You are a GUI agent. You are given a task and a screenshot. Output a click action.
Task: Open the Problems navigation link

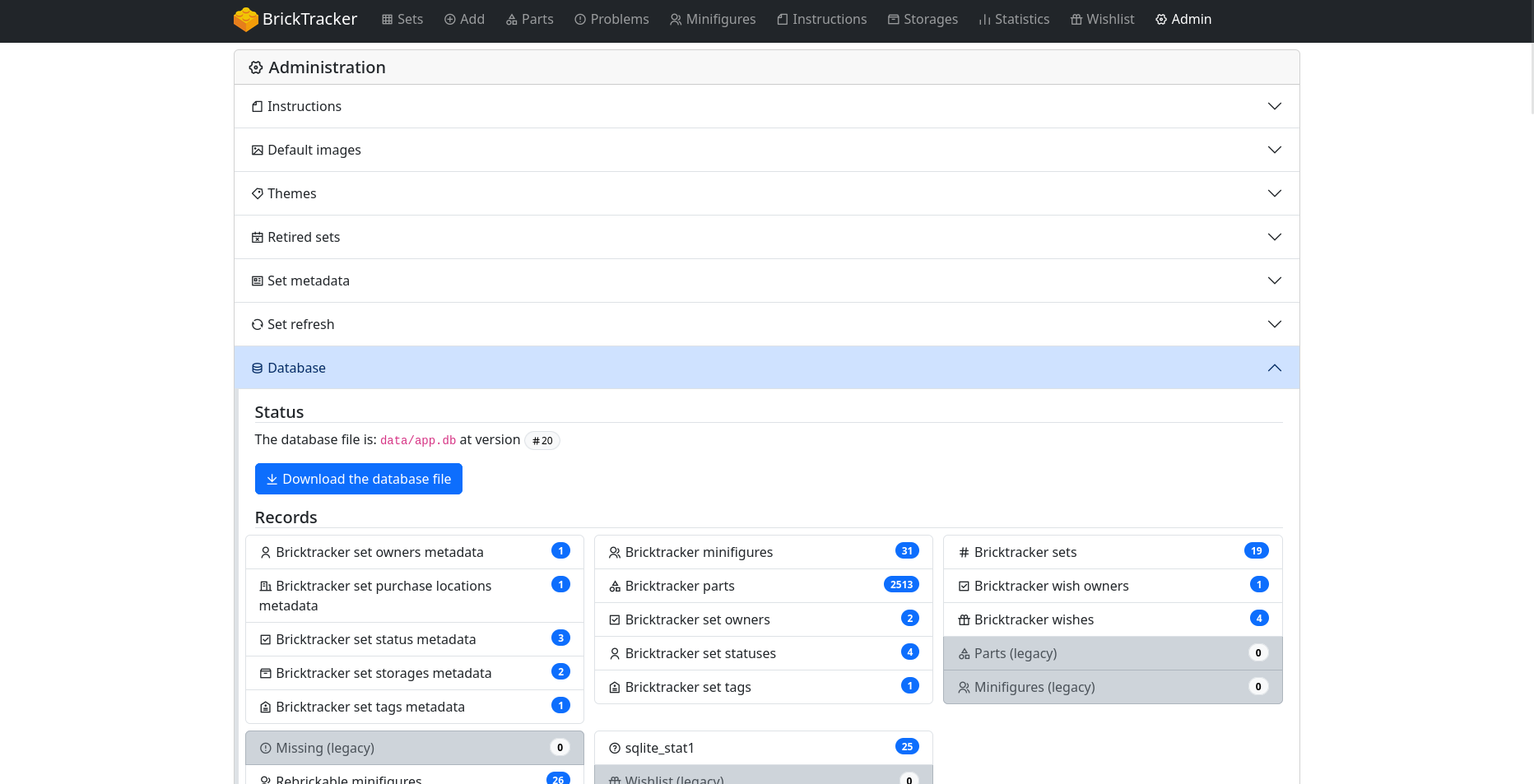click(x=611, y=19)
